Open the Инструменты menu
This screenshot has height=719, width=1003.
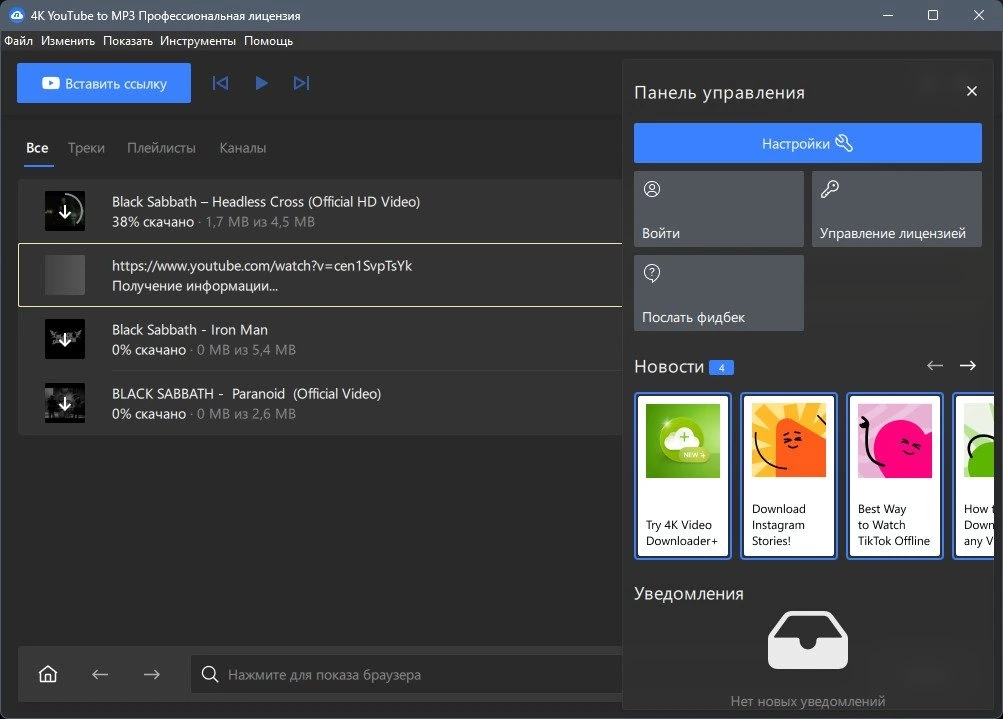(198, 41)
